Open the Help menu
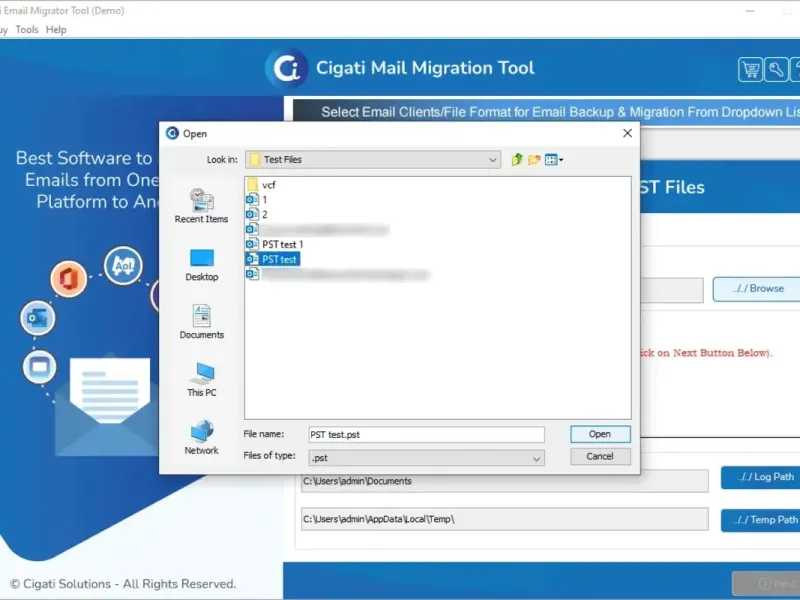Image resolution: width=800 pixels, height=600 pixels. (x=56, y=30)
